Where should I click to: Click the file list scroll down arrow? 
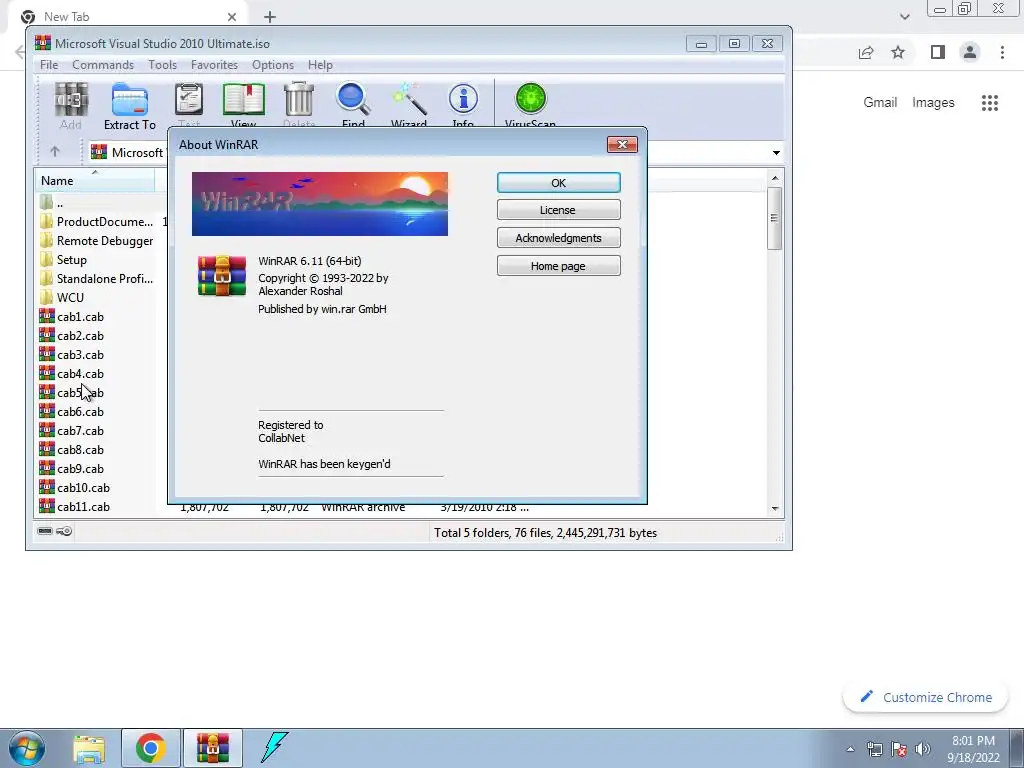click(x=775, y=509)
